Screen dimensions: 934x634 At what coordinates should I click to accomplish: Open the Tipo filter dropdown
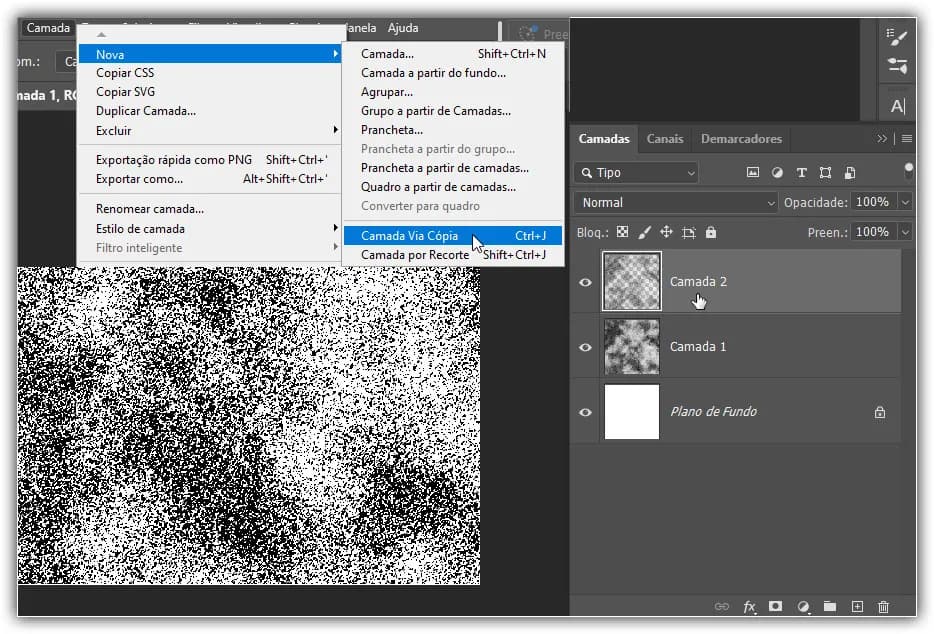[637, 173]
